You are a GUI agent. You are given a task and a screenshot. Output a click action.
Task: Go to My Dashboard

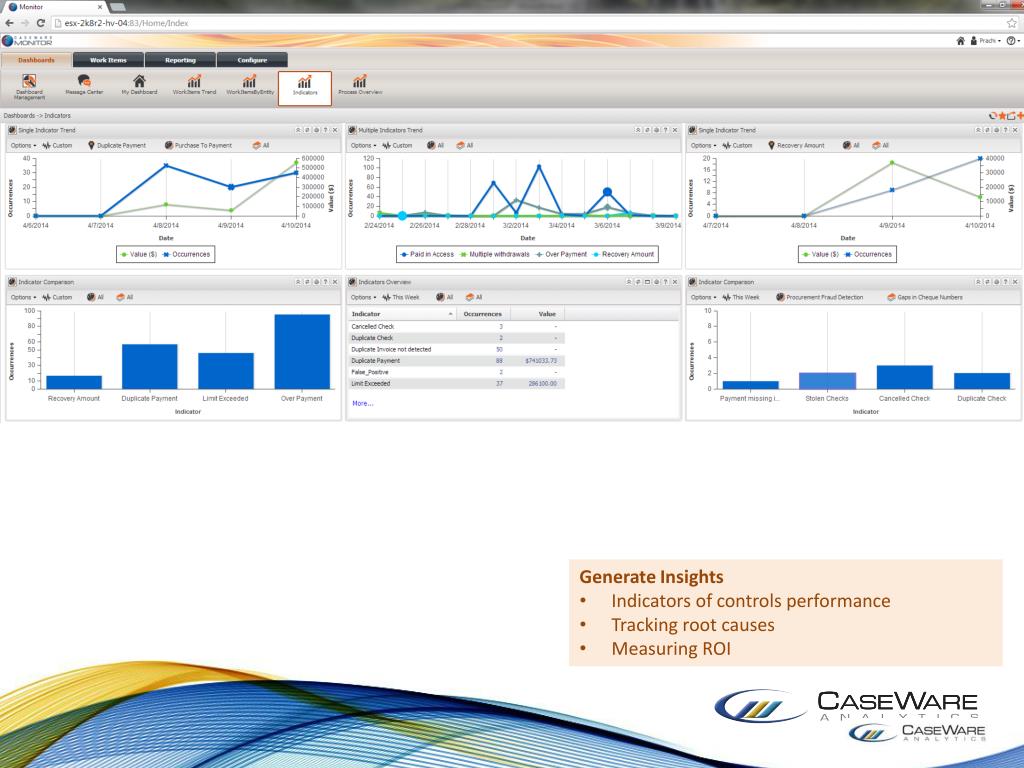139,85
